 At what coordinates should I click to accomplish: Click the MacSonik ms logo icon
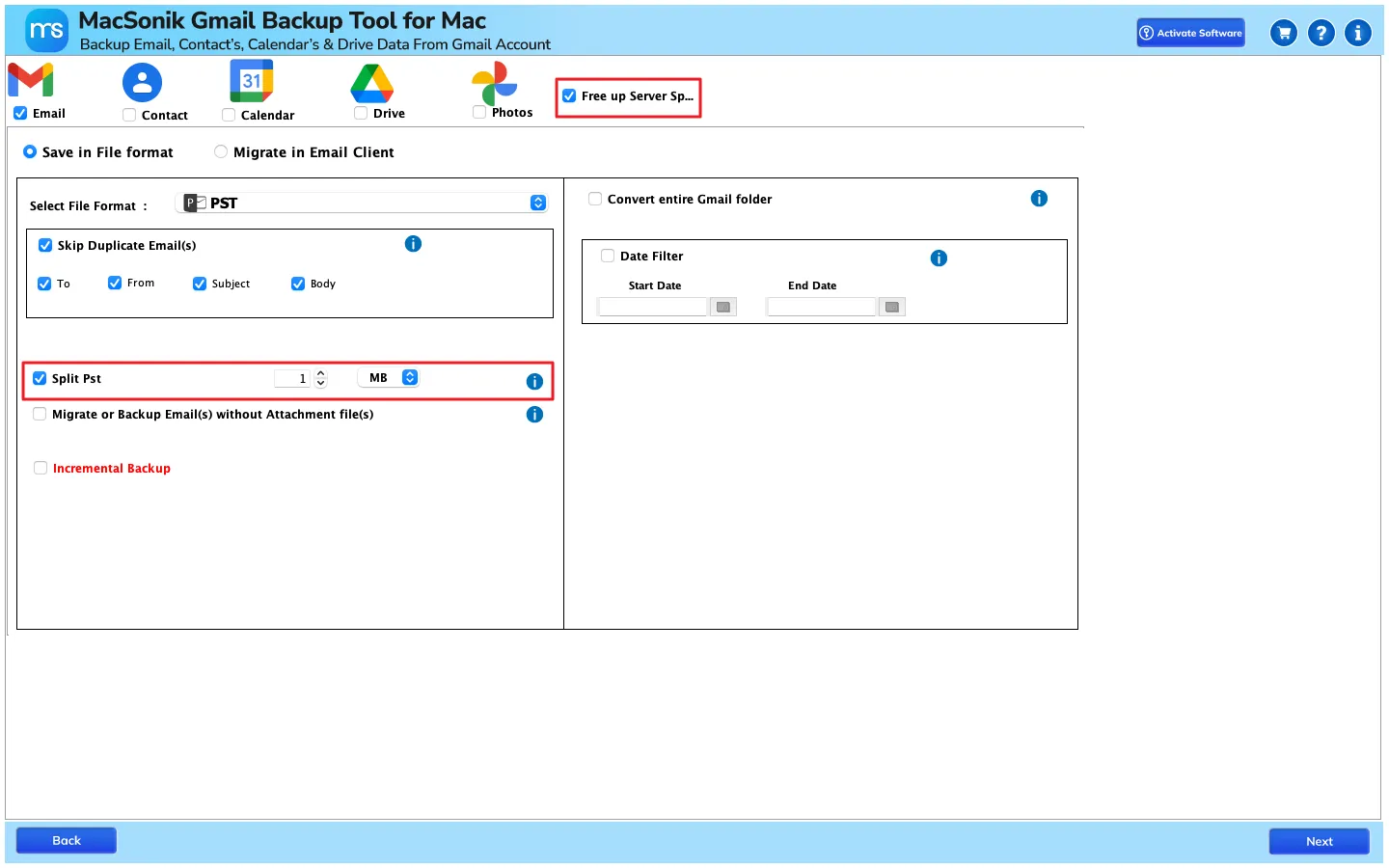point(46,31)
